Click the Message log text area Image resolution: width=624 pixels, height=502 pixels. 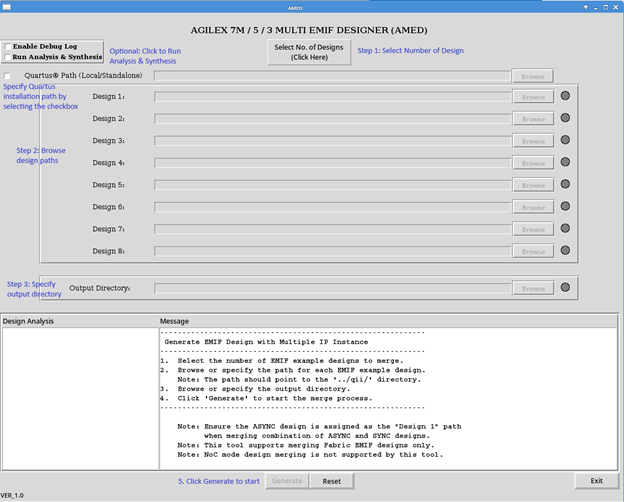388,398
